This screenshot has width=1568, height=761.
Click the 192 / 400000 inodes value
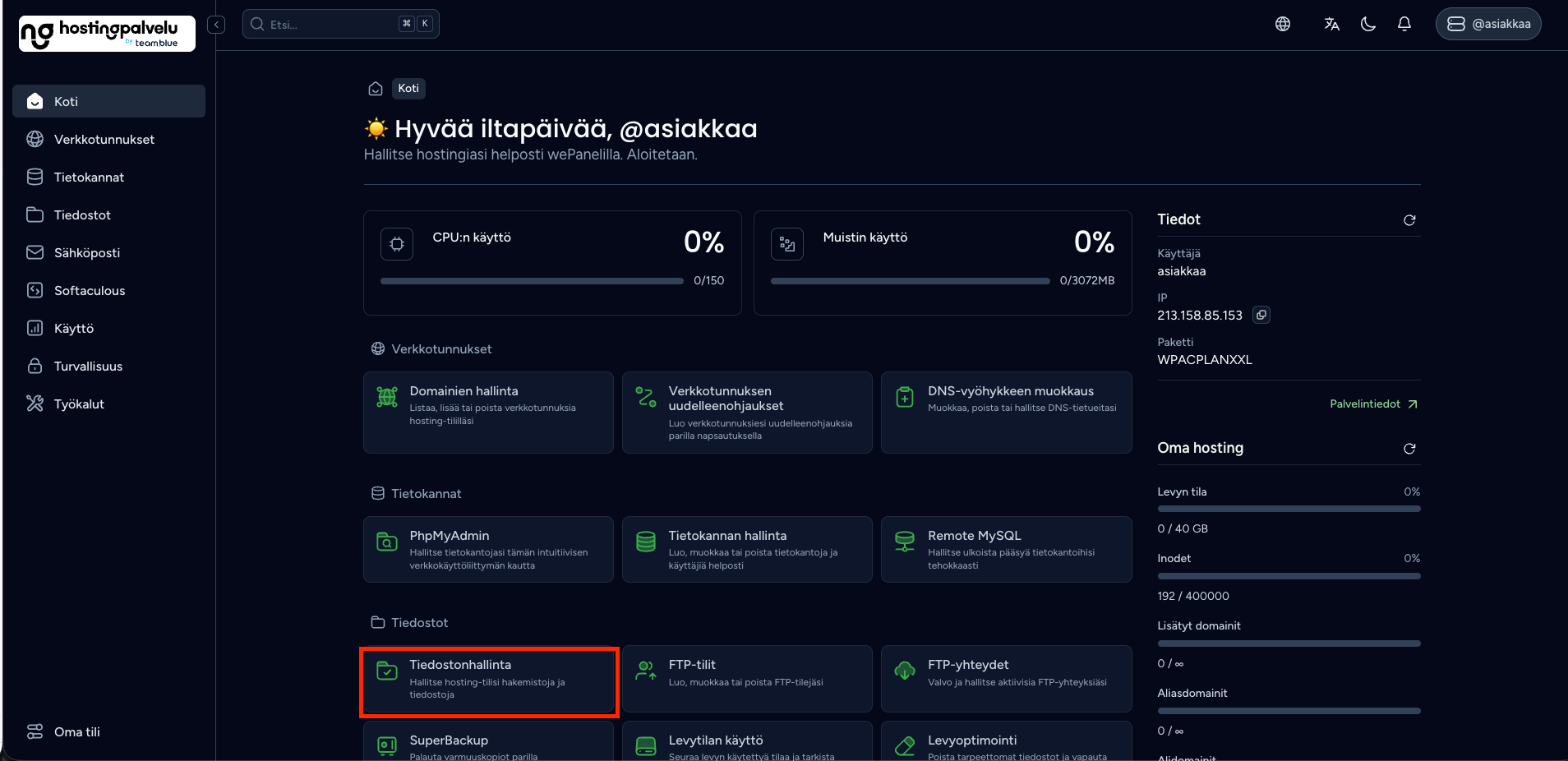click(1193, 596)
